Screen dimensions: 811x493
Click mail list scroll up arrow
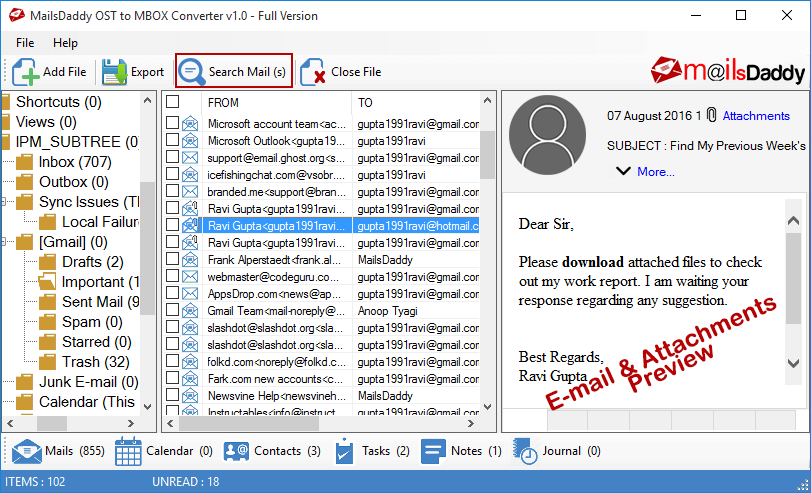pyautogui.click(x=487, y=100)
